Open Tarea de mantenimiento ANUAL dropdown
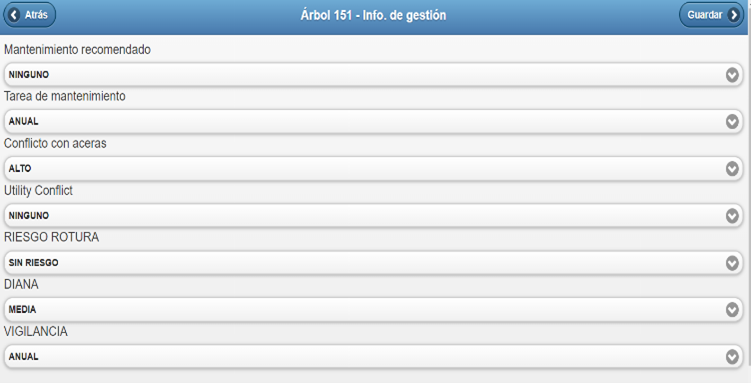The width and height of the screenshot is (751, 383). [x=373, y=122]
